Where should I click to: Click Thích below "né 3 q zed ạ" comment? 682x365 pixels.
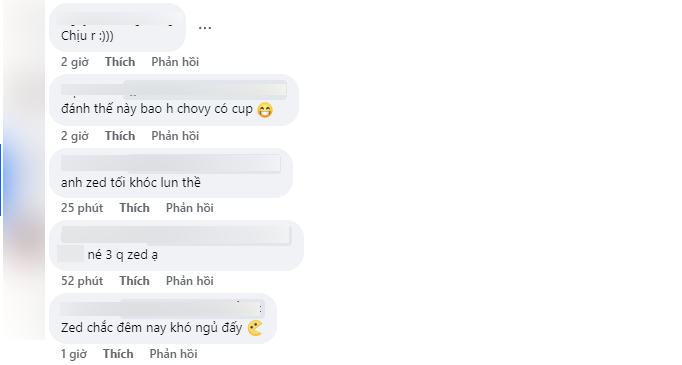[x=134, y=281]
